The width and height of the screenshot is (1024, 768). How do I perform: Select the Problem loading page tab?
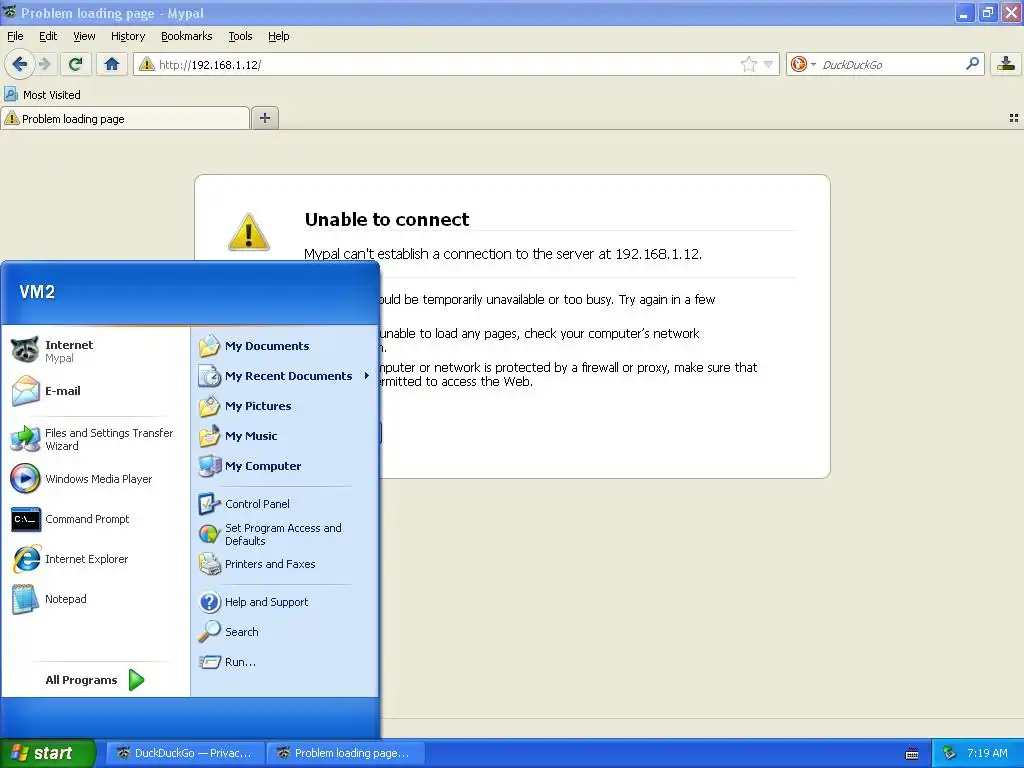(x=125, y=118)
